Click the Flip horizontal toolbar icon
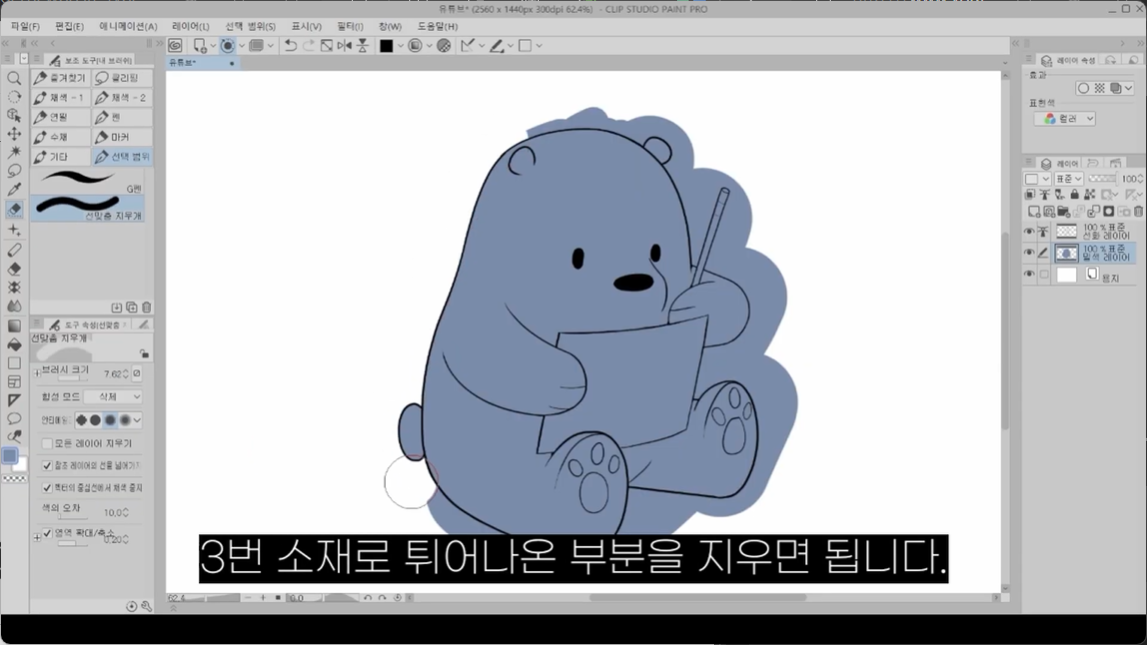1147x645 pixels. [345, 45]
